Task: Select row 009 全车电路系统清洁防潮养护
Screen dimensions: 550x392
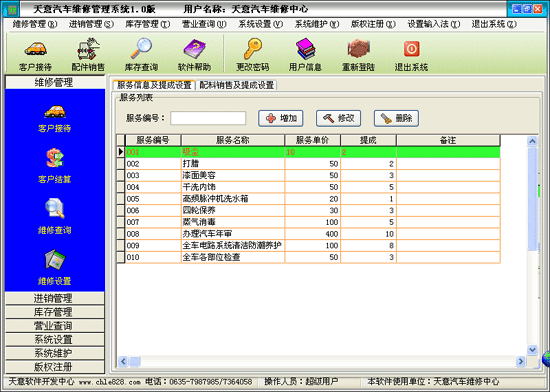Action: (313, 245)
